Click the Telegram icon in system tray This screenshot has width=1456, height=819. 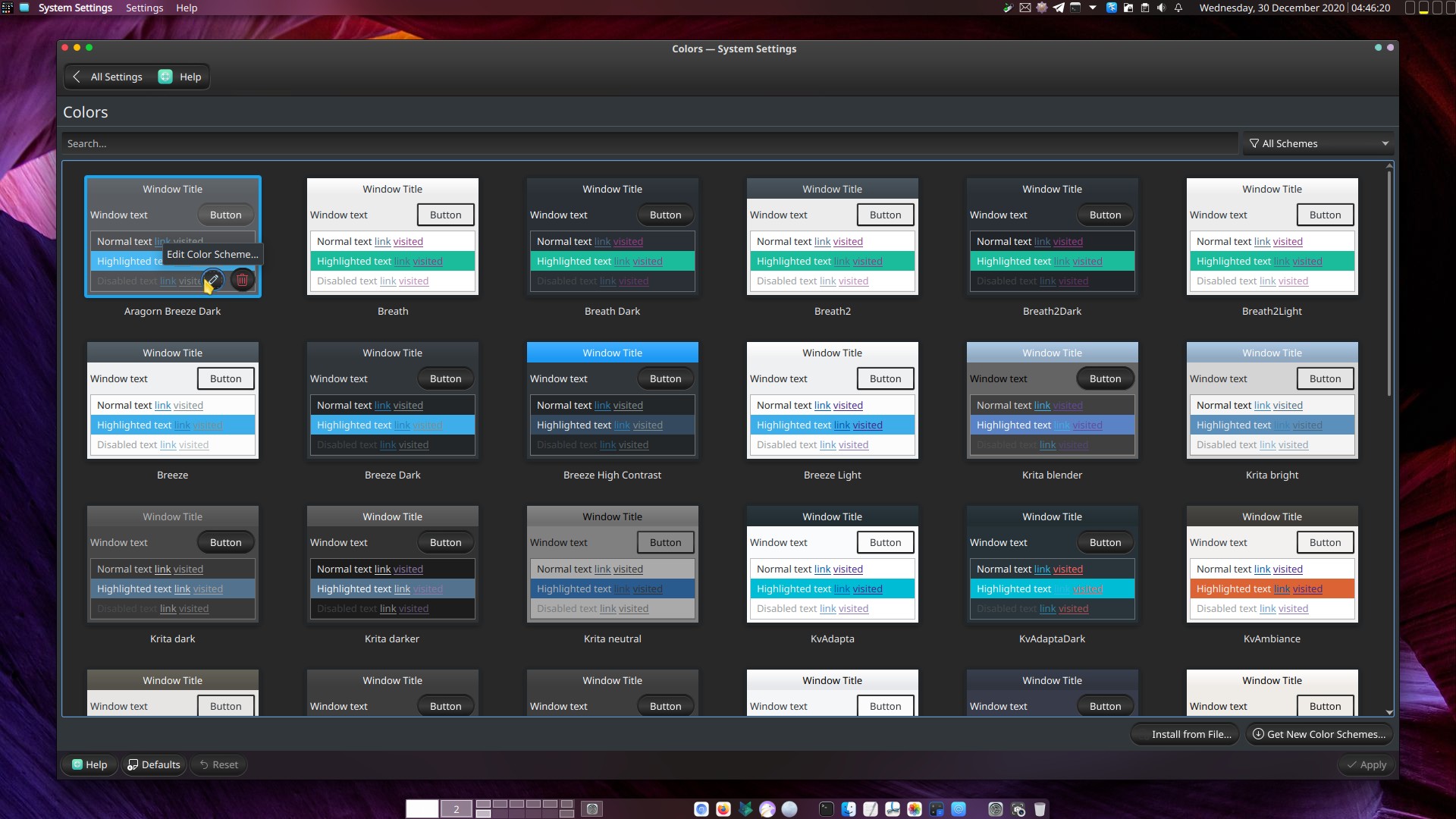tap(1059, 8)
